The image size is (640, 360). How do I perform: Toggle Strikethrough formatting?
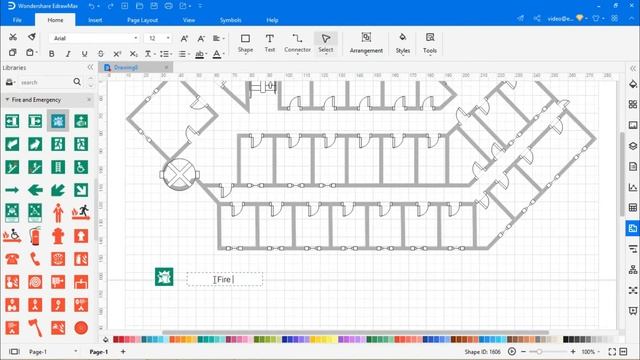[x=101, y=53]
